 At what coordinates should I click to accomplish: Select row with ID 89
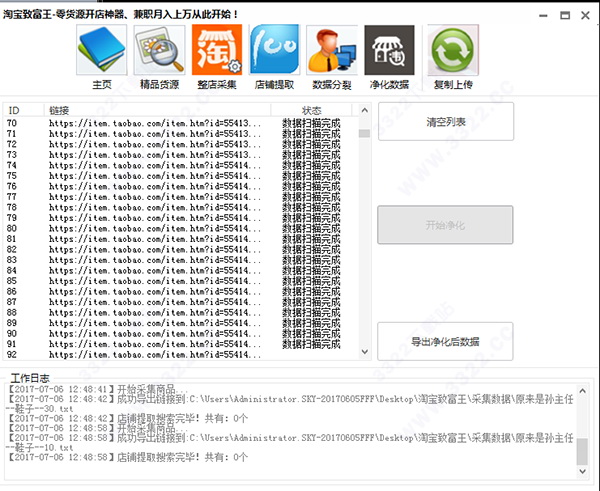point(181,323)
